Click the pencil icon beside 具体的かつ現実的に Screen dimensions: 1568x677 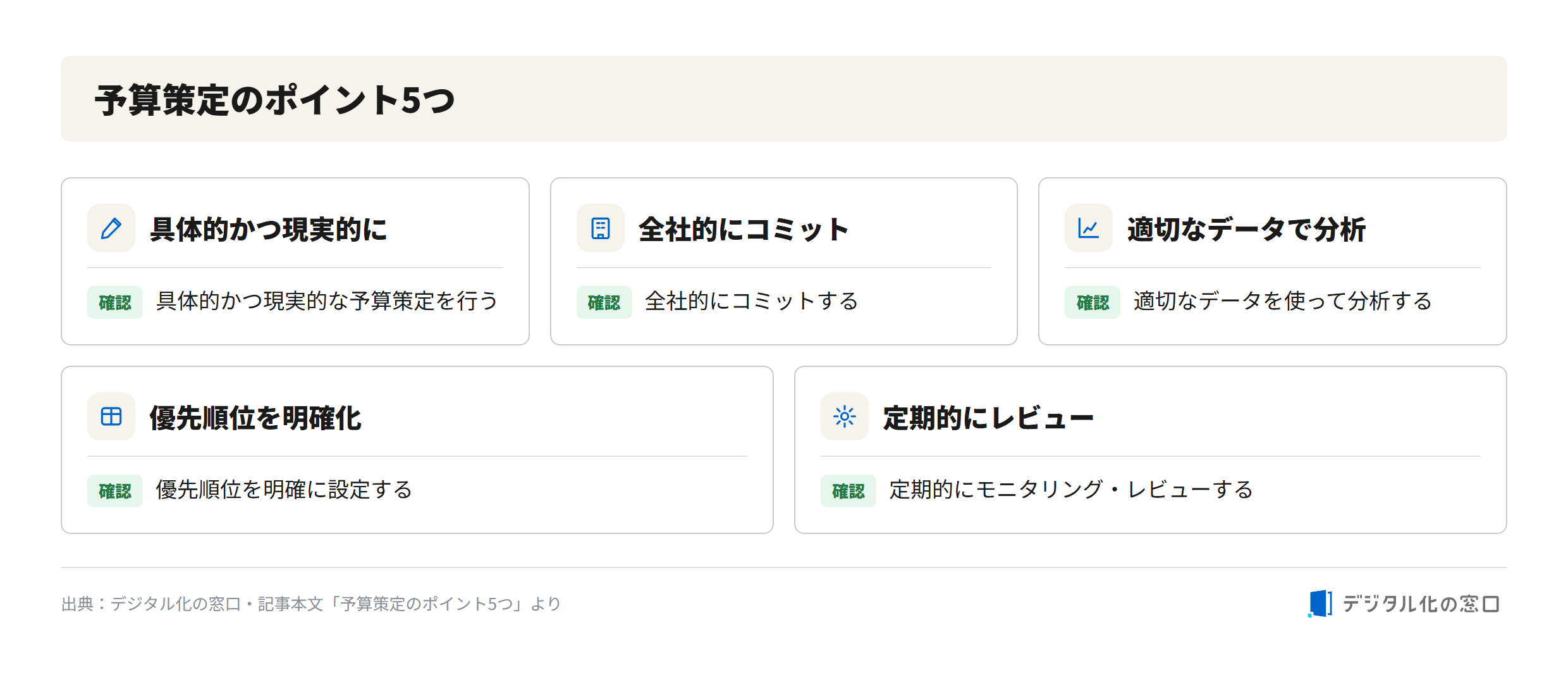(111, 228)
